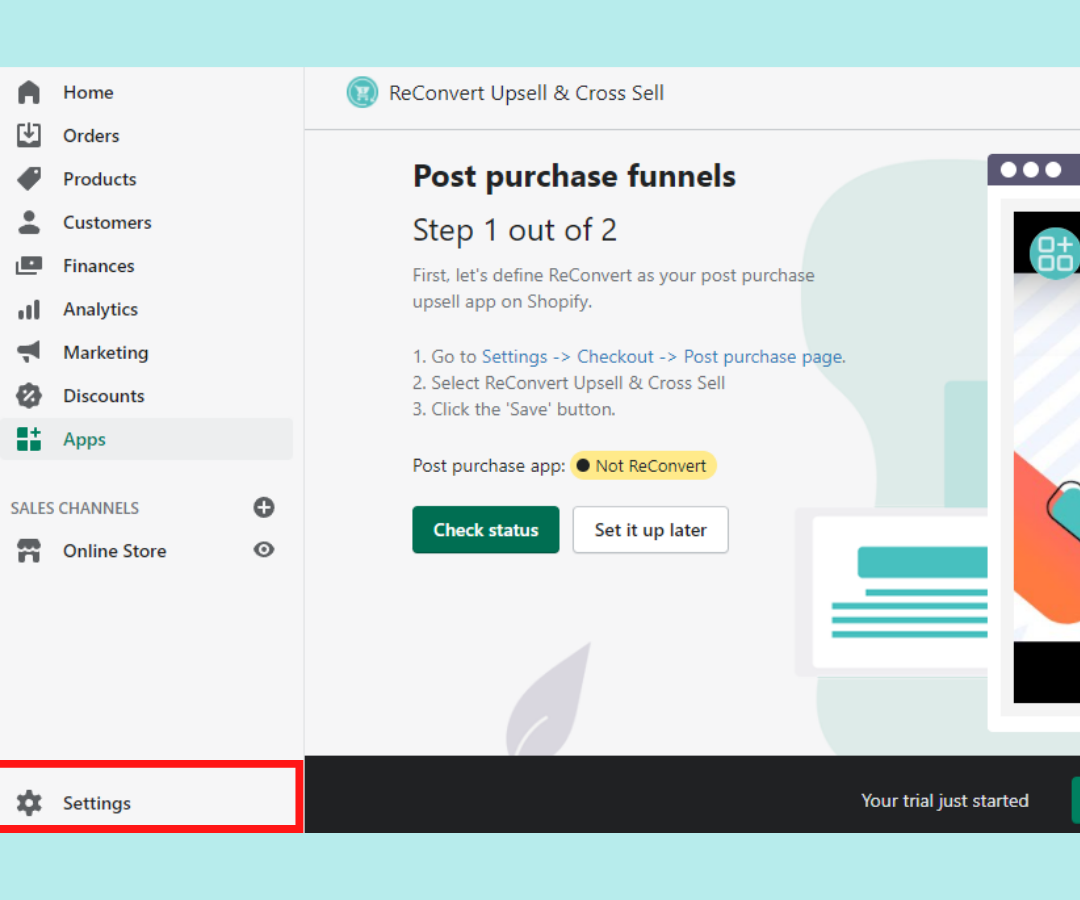Select Apps in the sidebar
The width and height of the screenshot is (1080, 900).
(146, 439)
